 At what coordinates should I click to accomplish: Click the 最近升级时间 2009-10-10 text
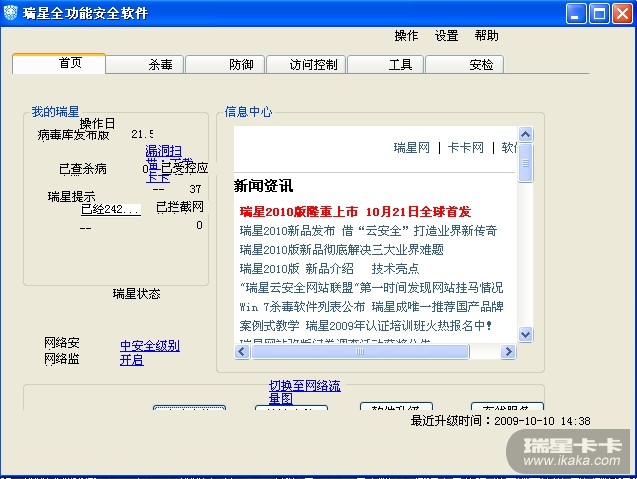pos(500,421)
